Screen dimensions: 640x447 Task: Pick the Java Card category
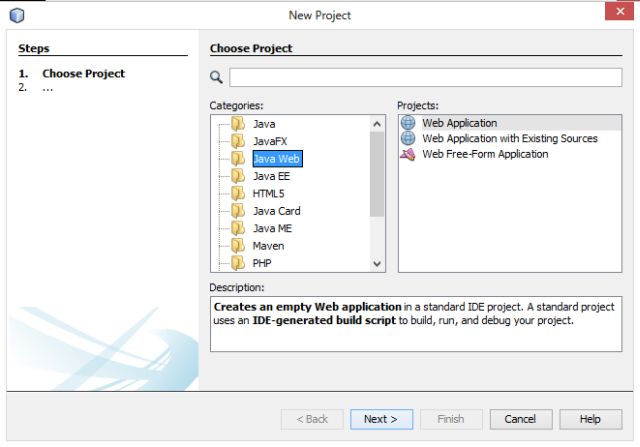(x=276, y=211)
